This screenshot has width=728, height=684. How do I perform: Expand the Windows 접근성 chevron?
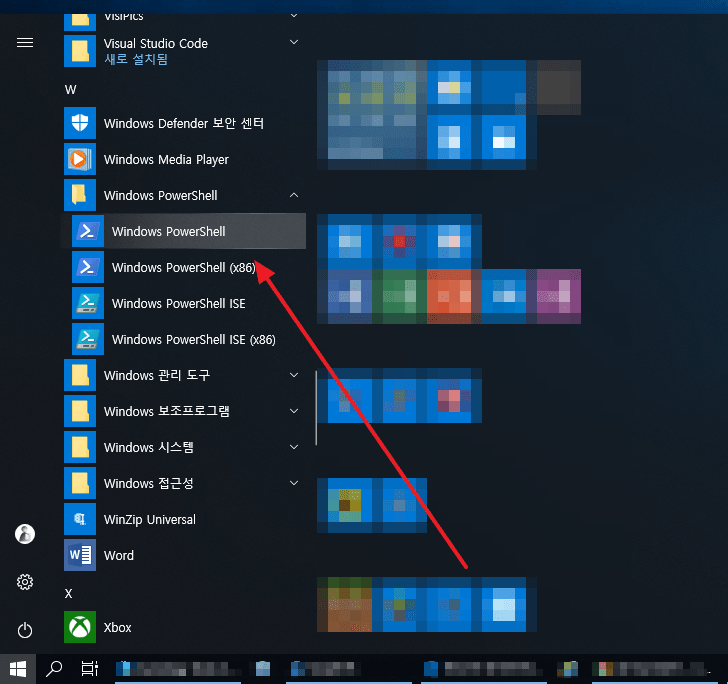[x=294, y=483]
